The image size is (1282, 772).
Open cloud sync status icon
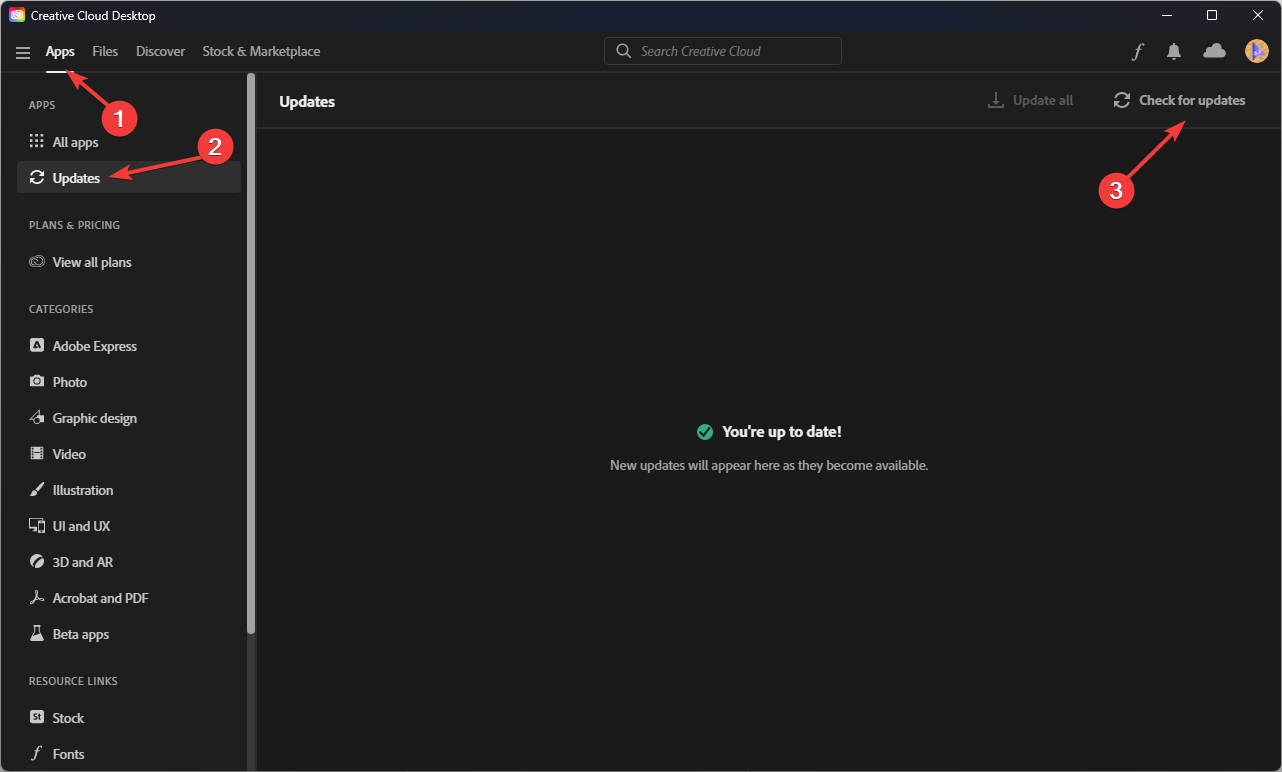[1215, 51]
